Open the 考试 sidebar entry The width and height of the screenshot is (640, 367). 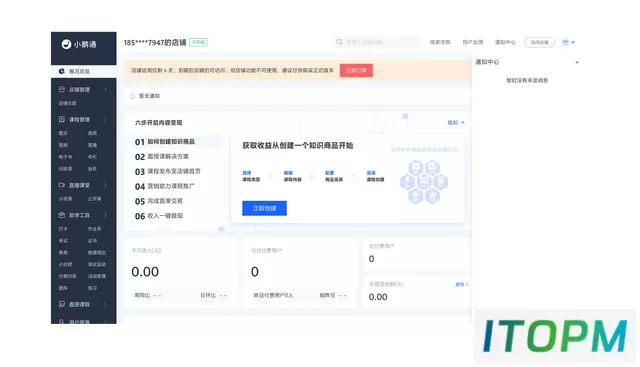[x=63, y=241]
